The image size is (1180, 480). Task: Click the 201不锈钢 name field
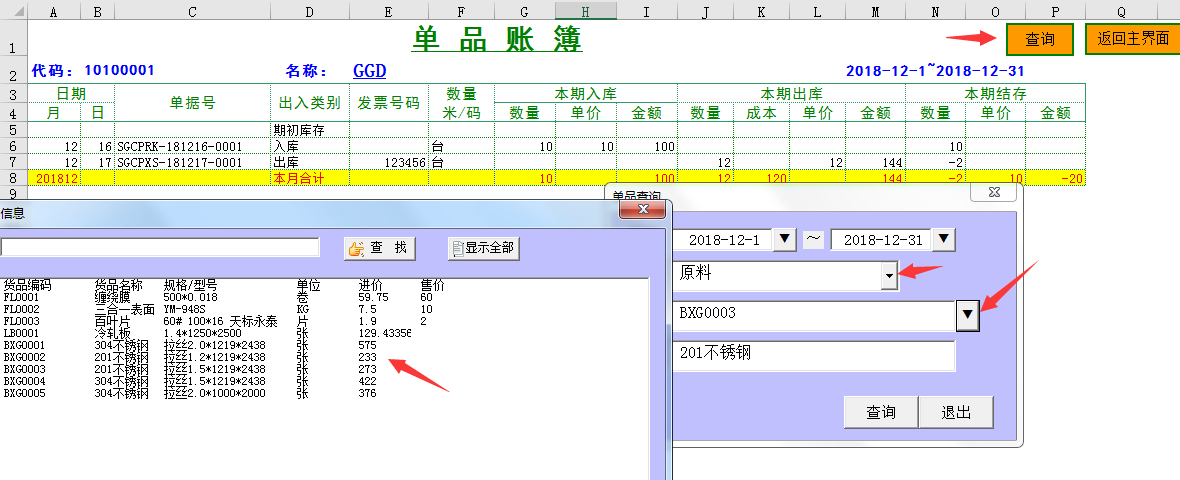coord(814,355)
